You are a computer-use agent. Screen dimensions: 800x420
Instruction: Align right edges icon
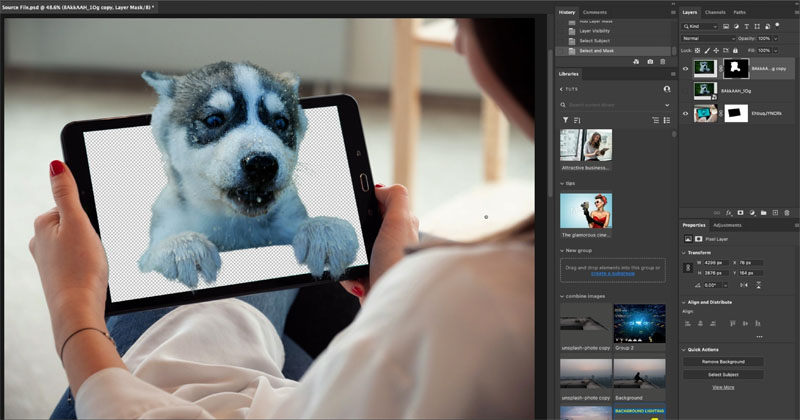713,323
